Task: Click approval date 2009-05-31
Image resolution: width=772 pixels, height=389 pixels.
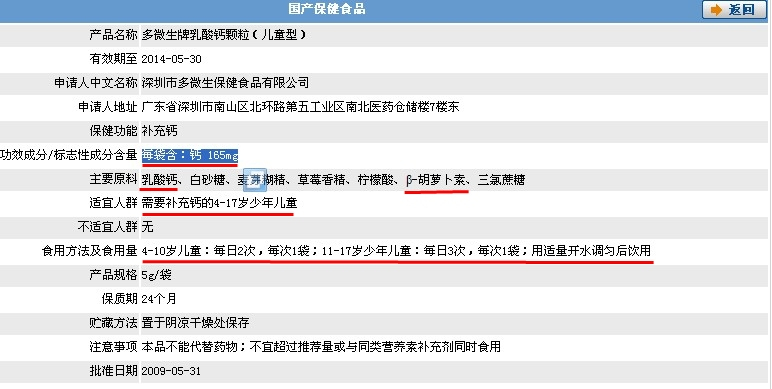Action: (x=171, y=371)
